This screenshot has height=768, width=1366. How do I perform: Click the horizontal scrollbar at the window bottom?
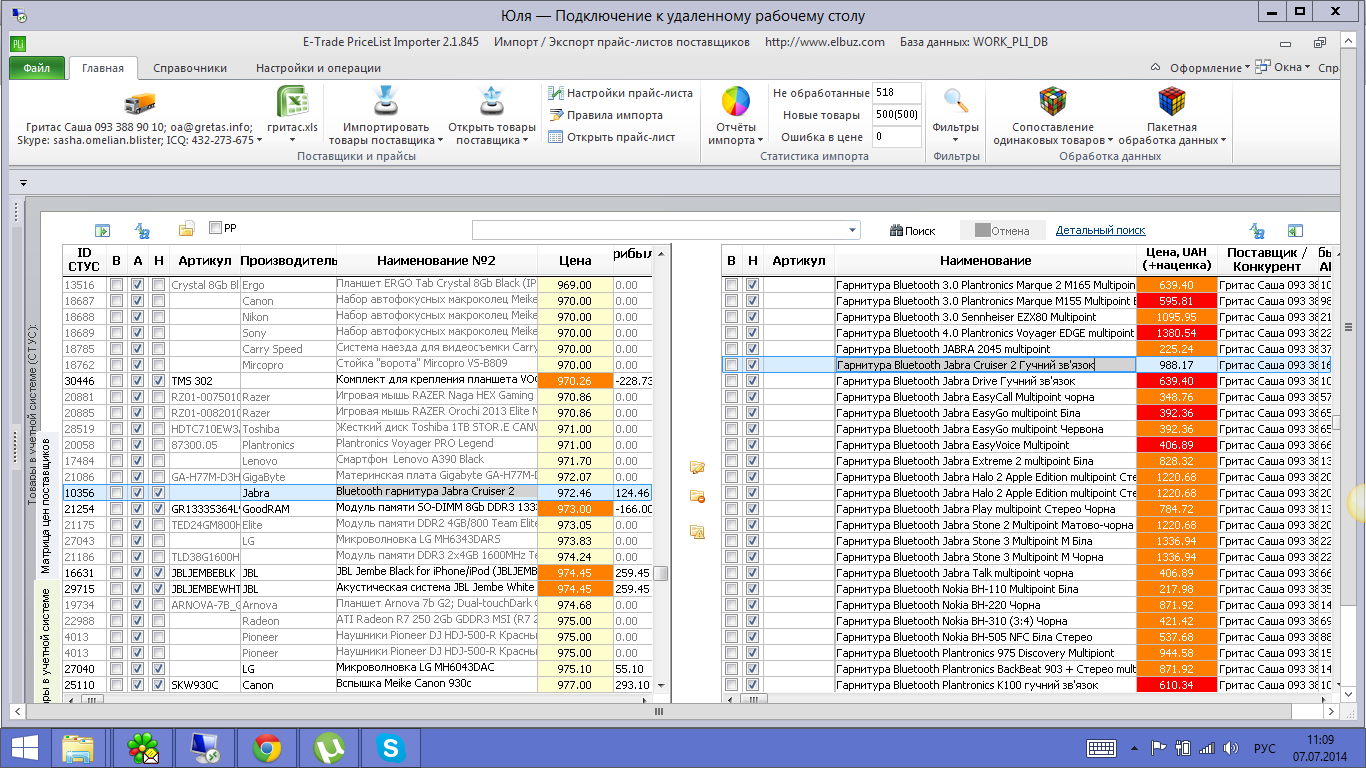point(658,712)
